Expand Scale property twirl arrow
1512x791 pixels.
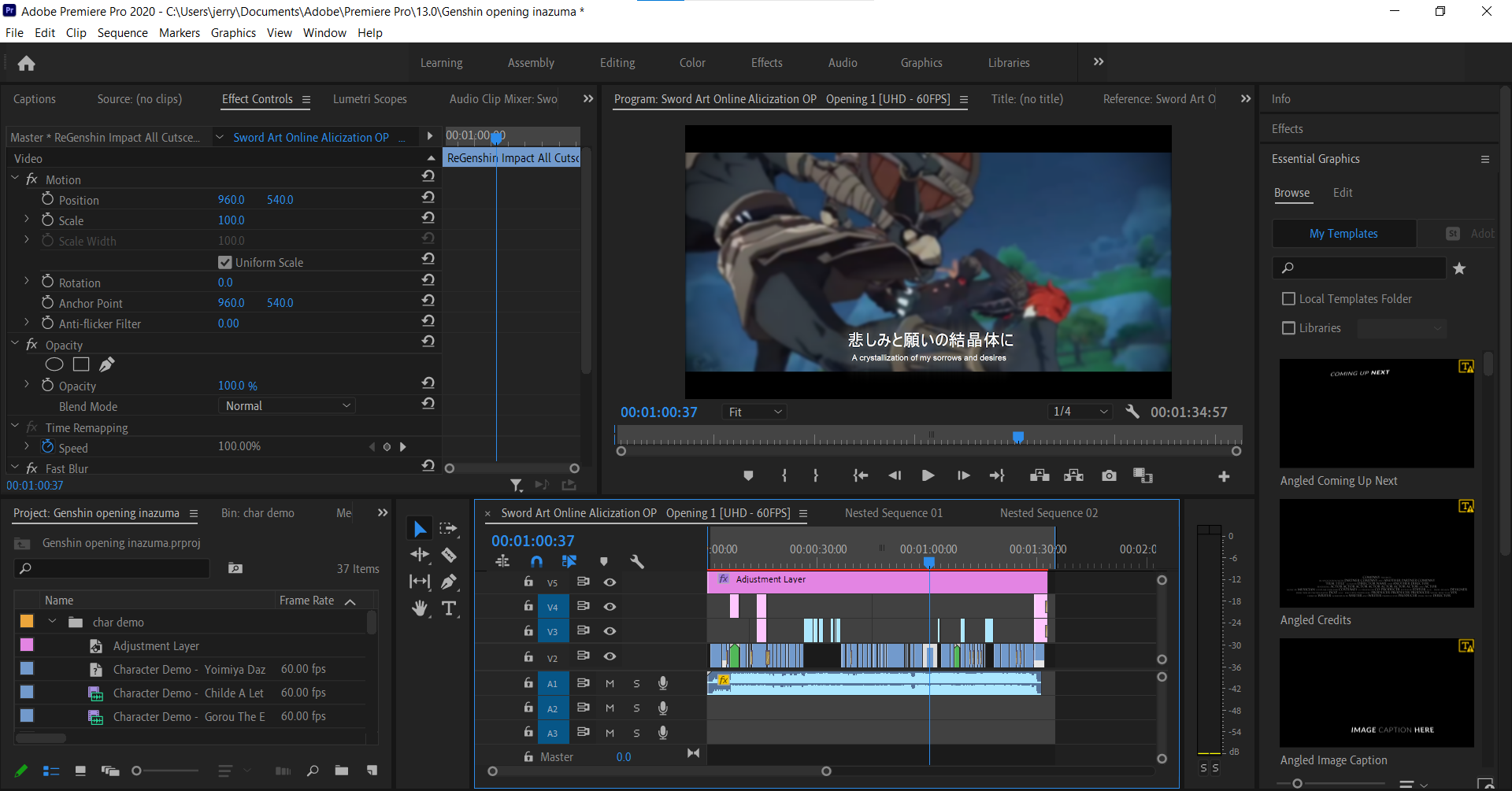point(27,220)
